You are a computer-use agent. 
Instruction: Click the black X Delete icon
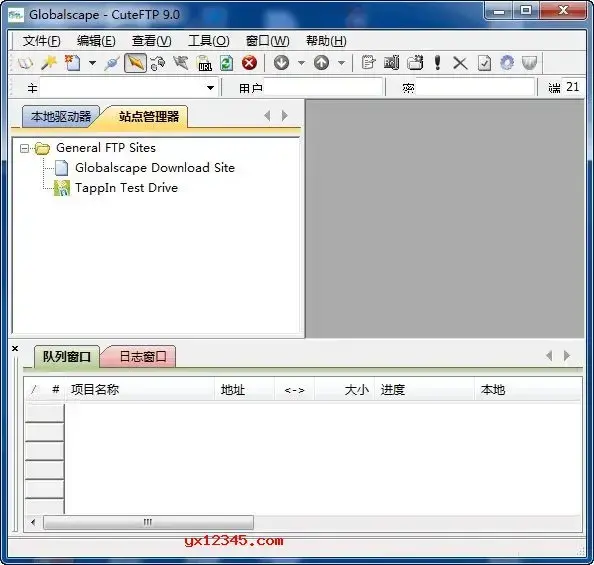(460, 63)
